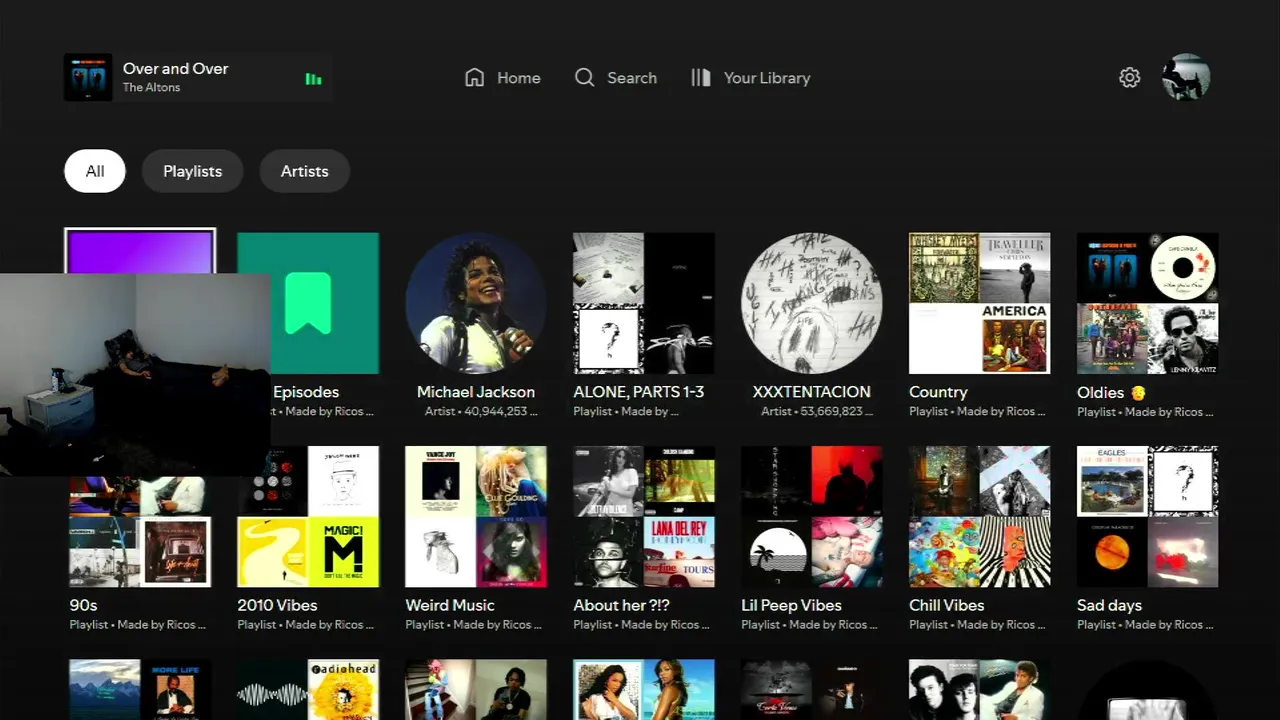Open the Over and Over album art
The height and width of the screenshot is (720, 1280).
click(x=88, y=77)
